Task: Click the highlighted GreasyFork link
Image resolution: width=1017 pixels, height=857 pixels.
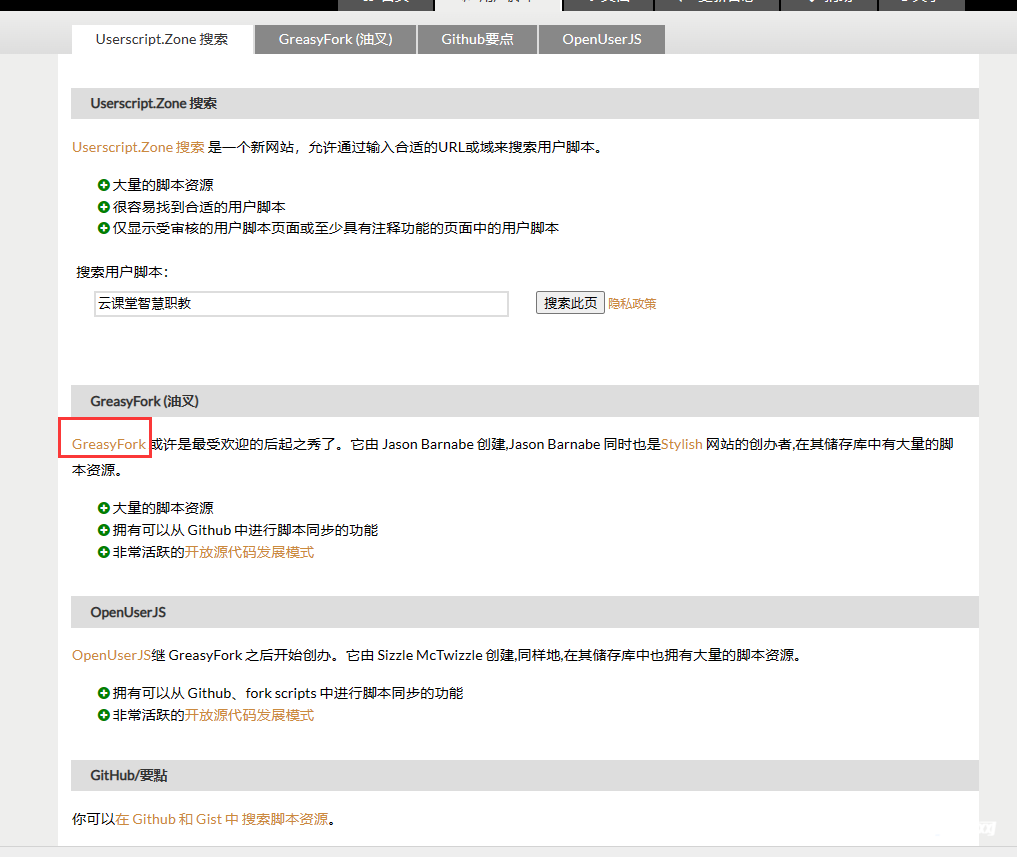Action: (x=103, y=443)
